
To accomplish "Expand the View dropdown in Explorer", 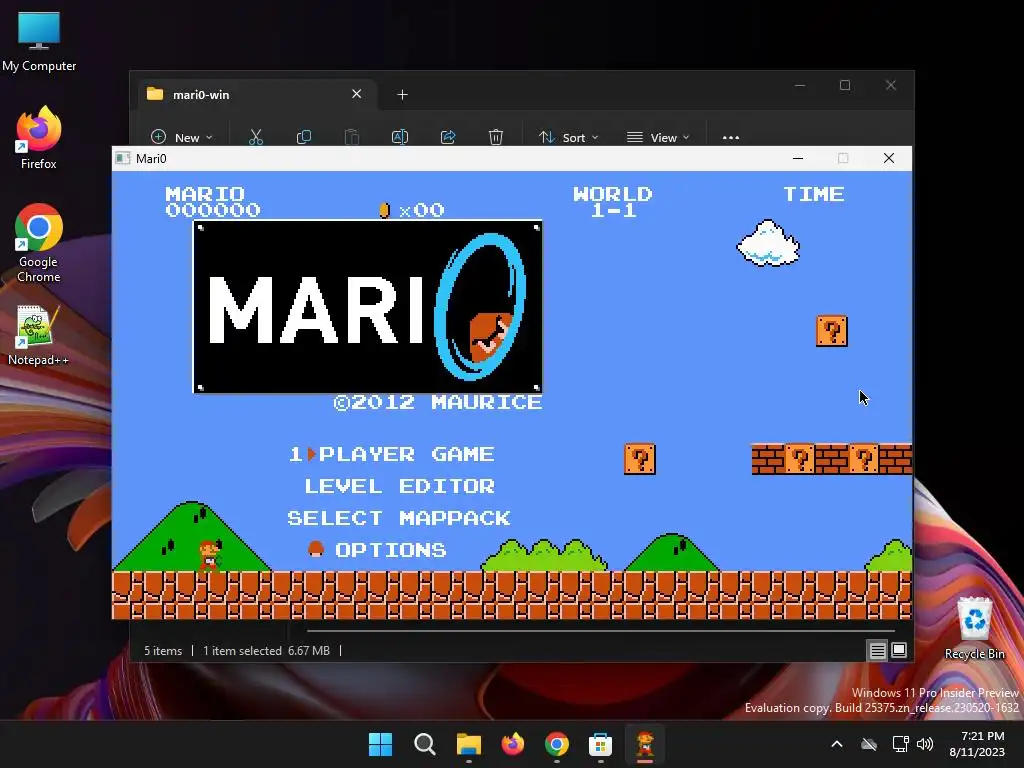I will 658,137.
